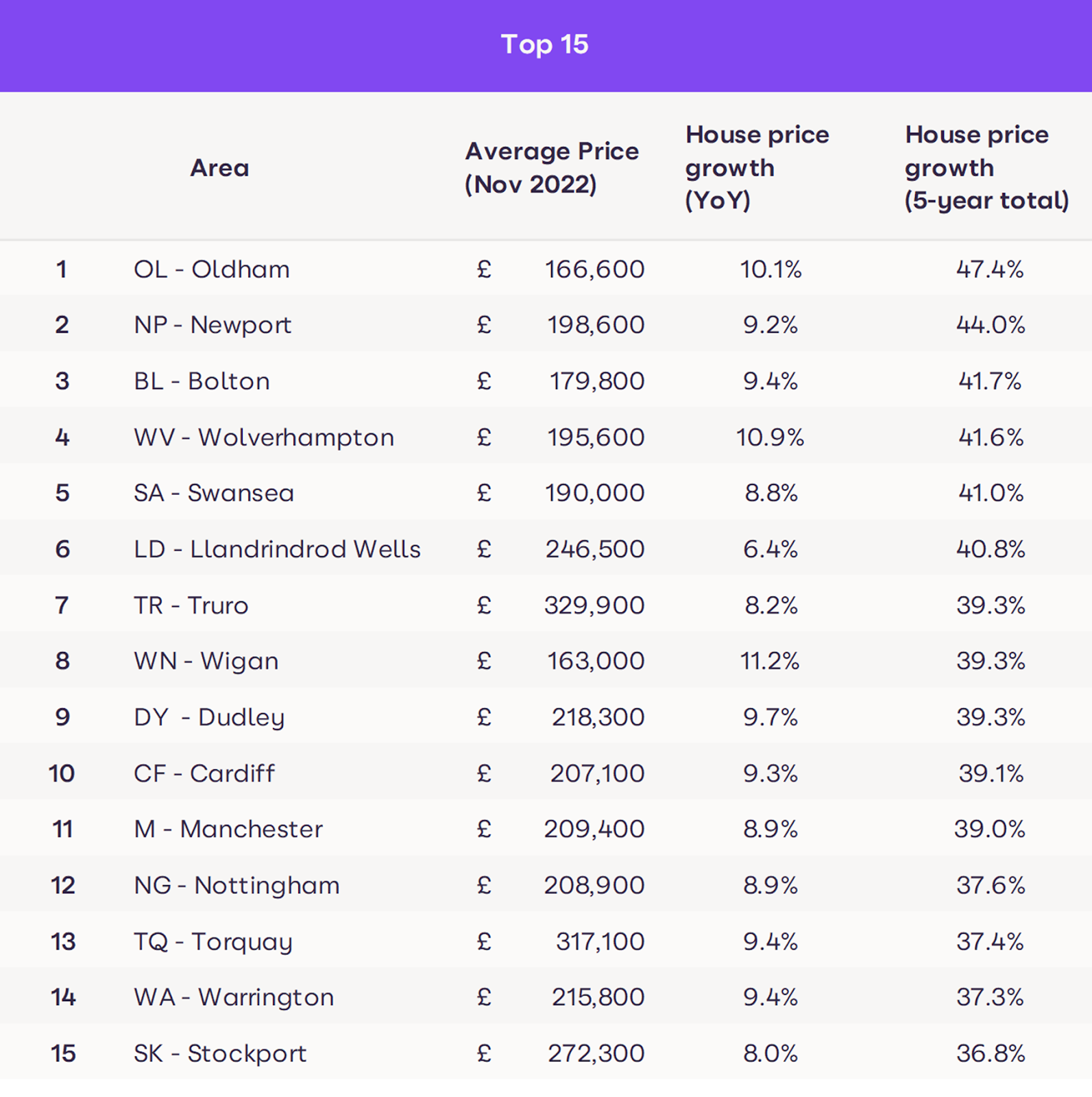This screenshot has width=1092, height=1097.
Task: Select Newport's 5-year growth 44.0%
Action: 991,325
